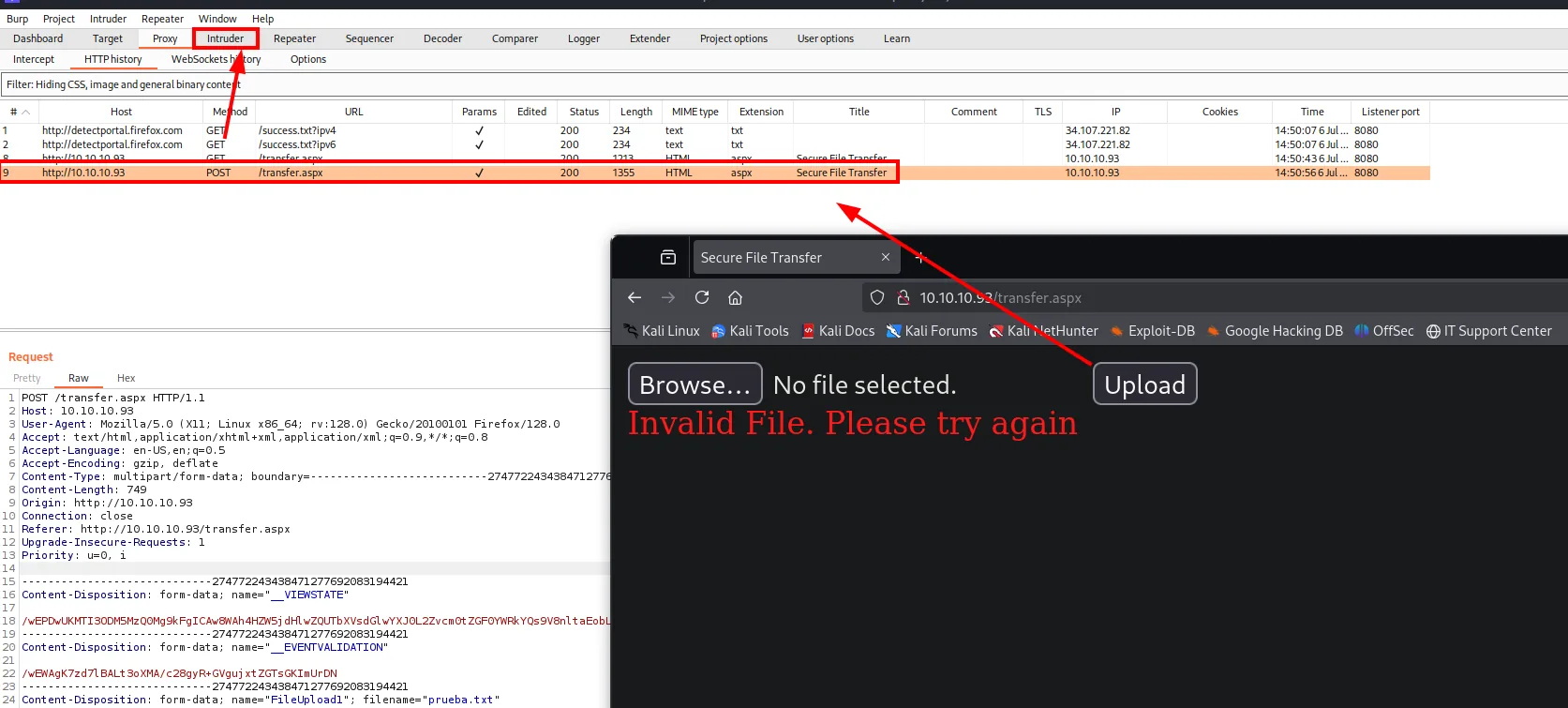Open the Project menu
1568x708 pixels.
tap(58, 19)
